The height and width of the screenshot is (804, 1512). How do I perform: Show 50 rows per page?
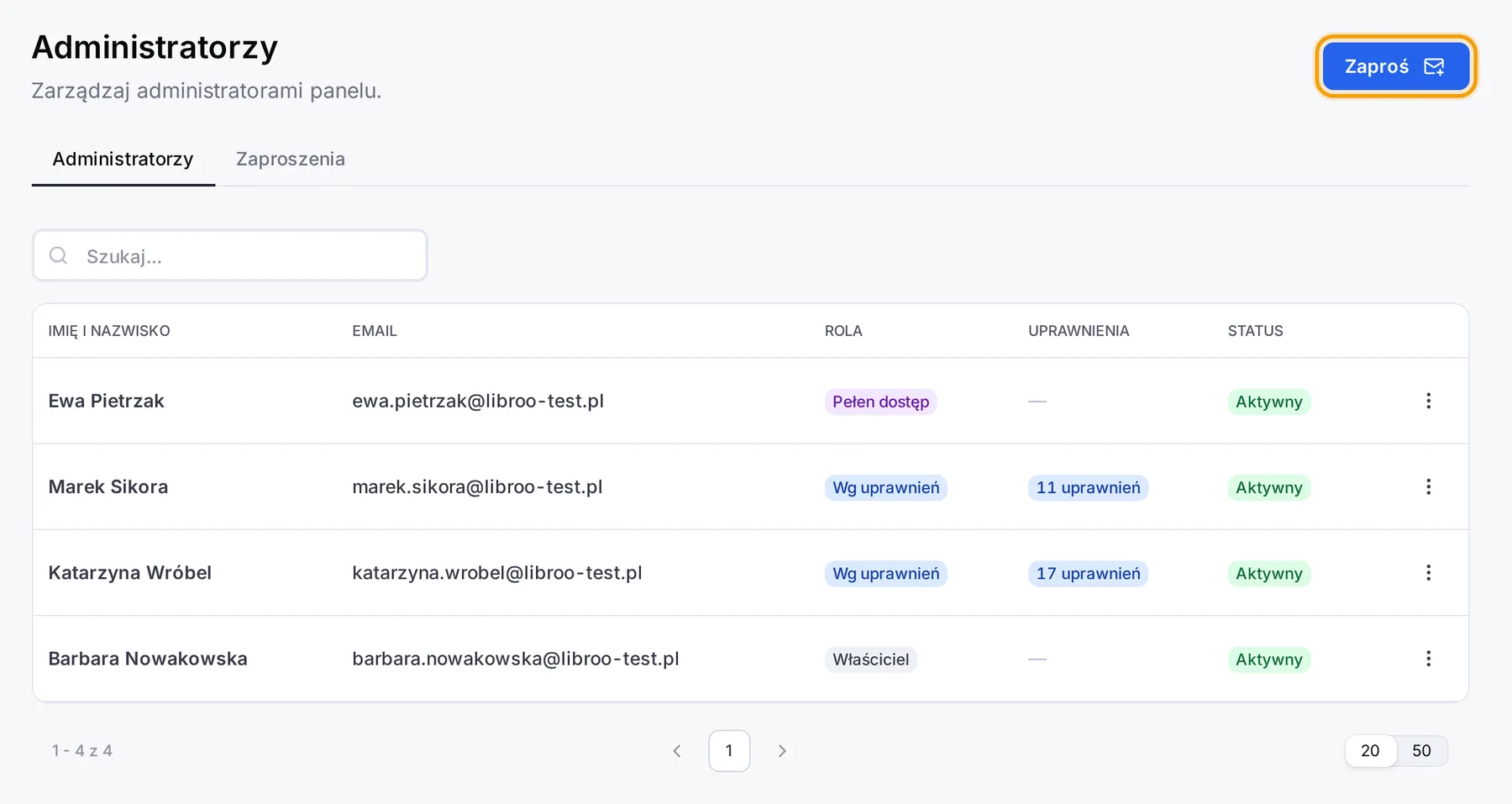1421,751
